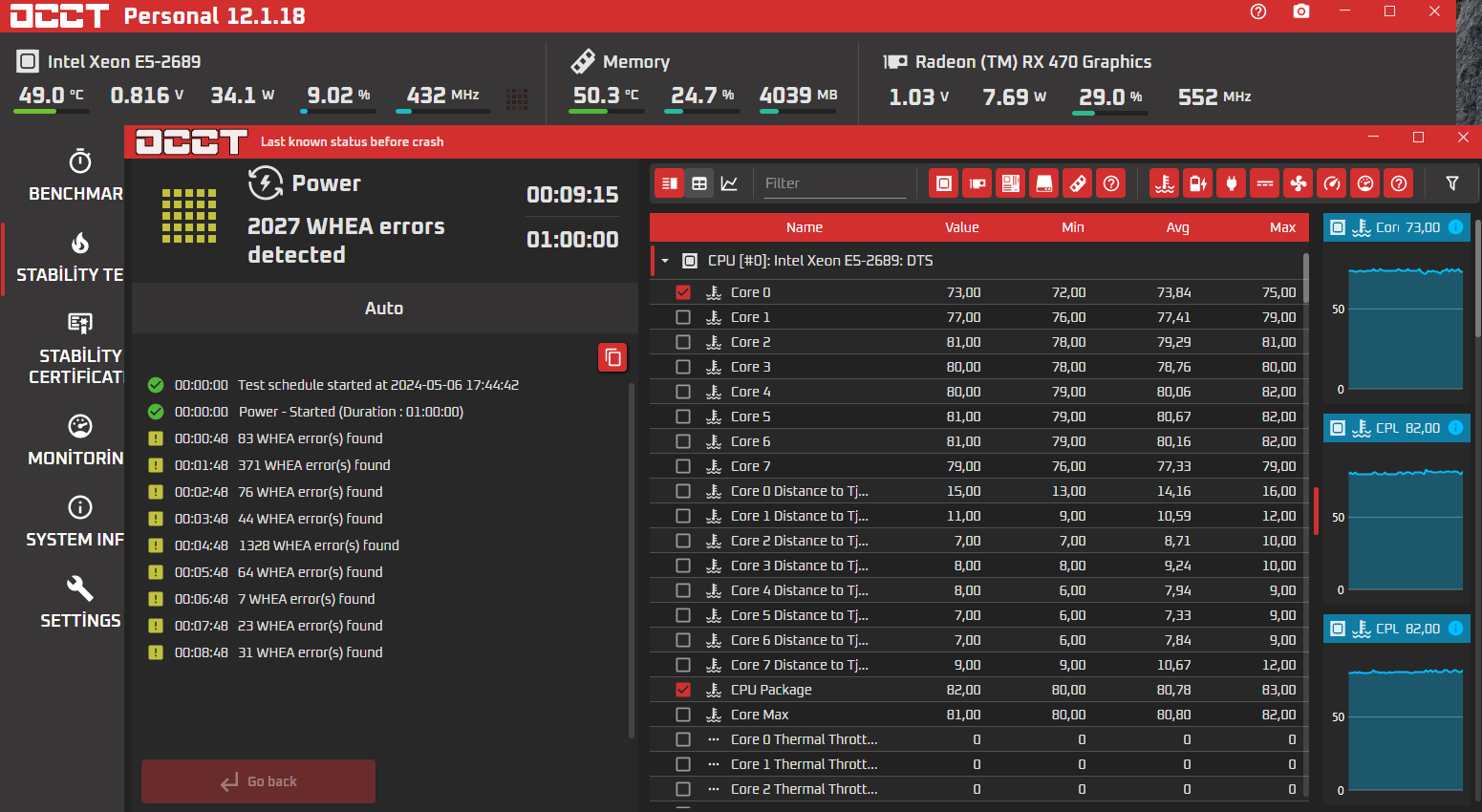Screen dimensions: 1482x812
Task: Toggle the memory stick sensor filter icon
Action: pos(1078,183)
